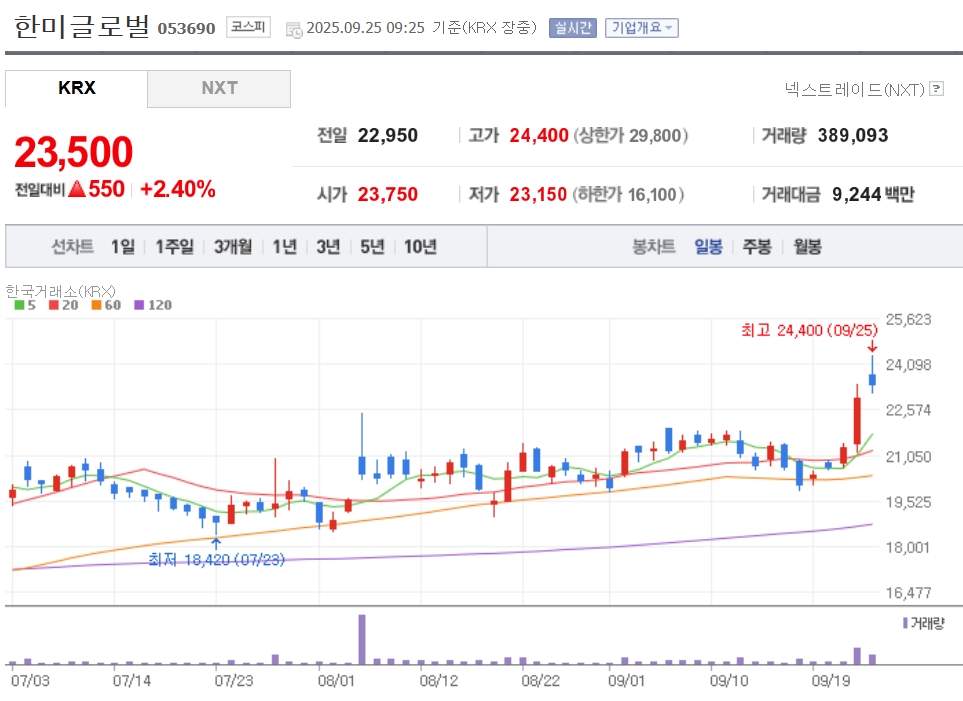This screenshot has height=701, width=963.
Task: Click the tallest volume bar near 08/01
Action: [x=362, y=640]
